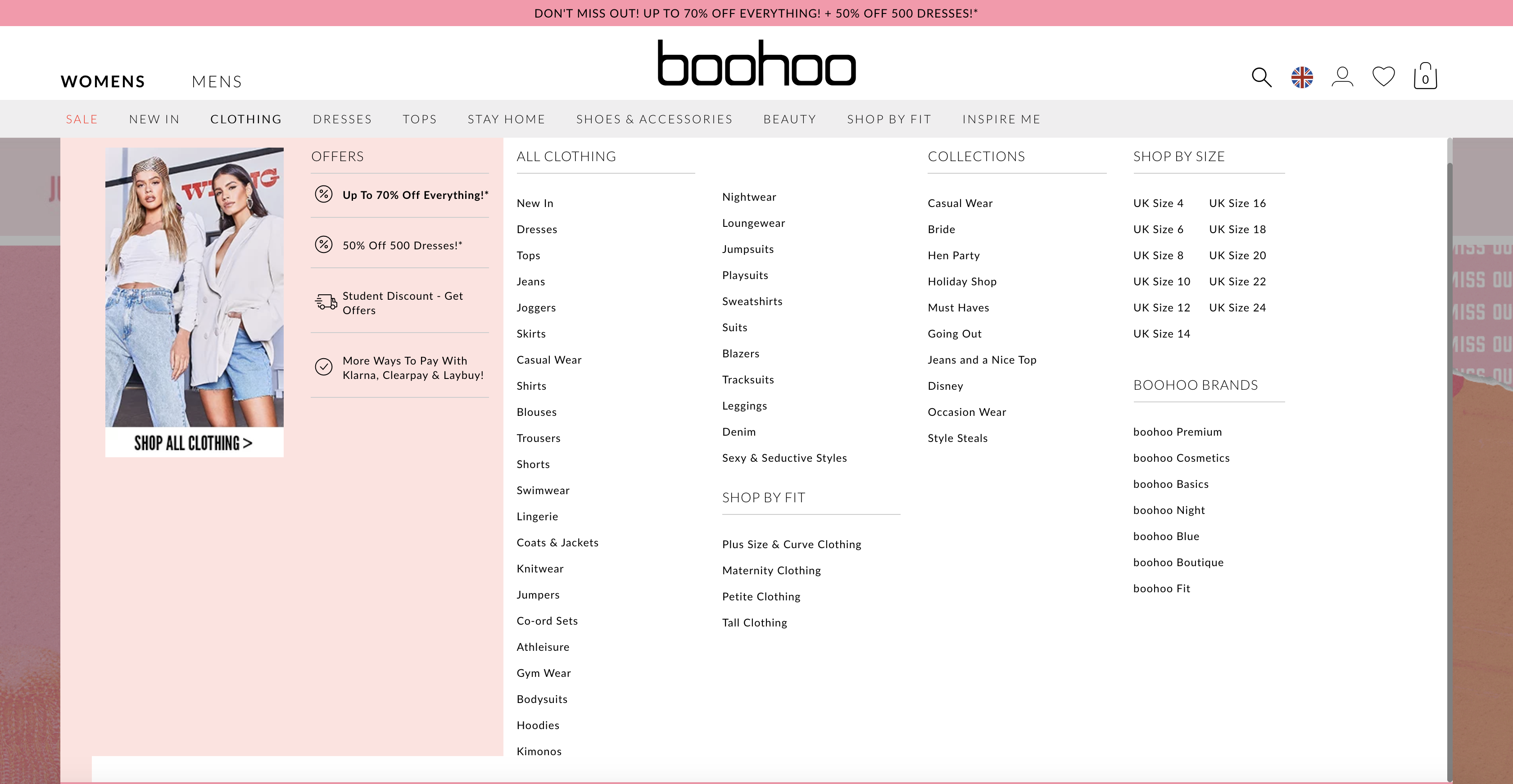Expand the BEAUTY navigation menu
This screenshot has width=1513, height=784.
click(x=789, y=119)
